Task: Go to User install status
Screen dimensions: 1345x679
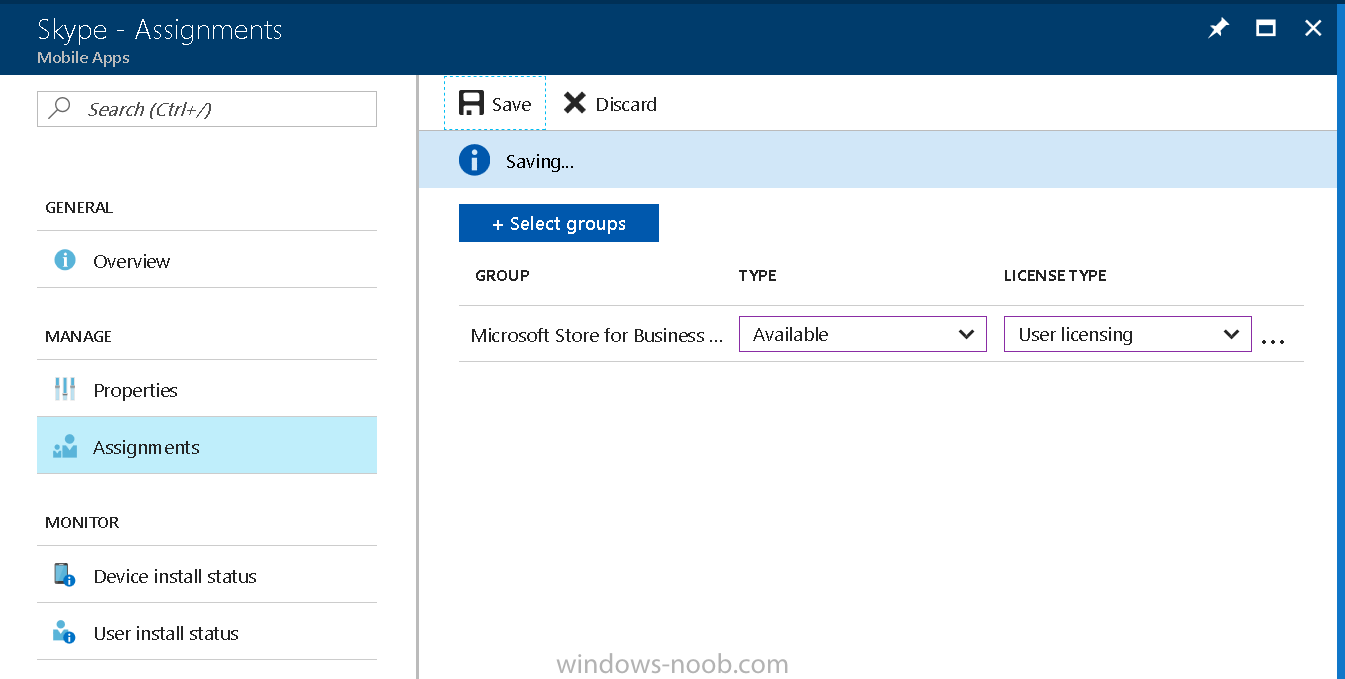Action: tap(207, 632)
